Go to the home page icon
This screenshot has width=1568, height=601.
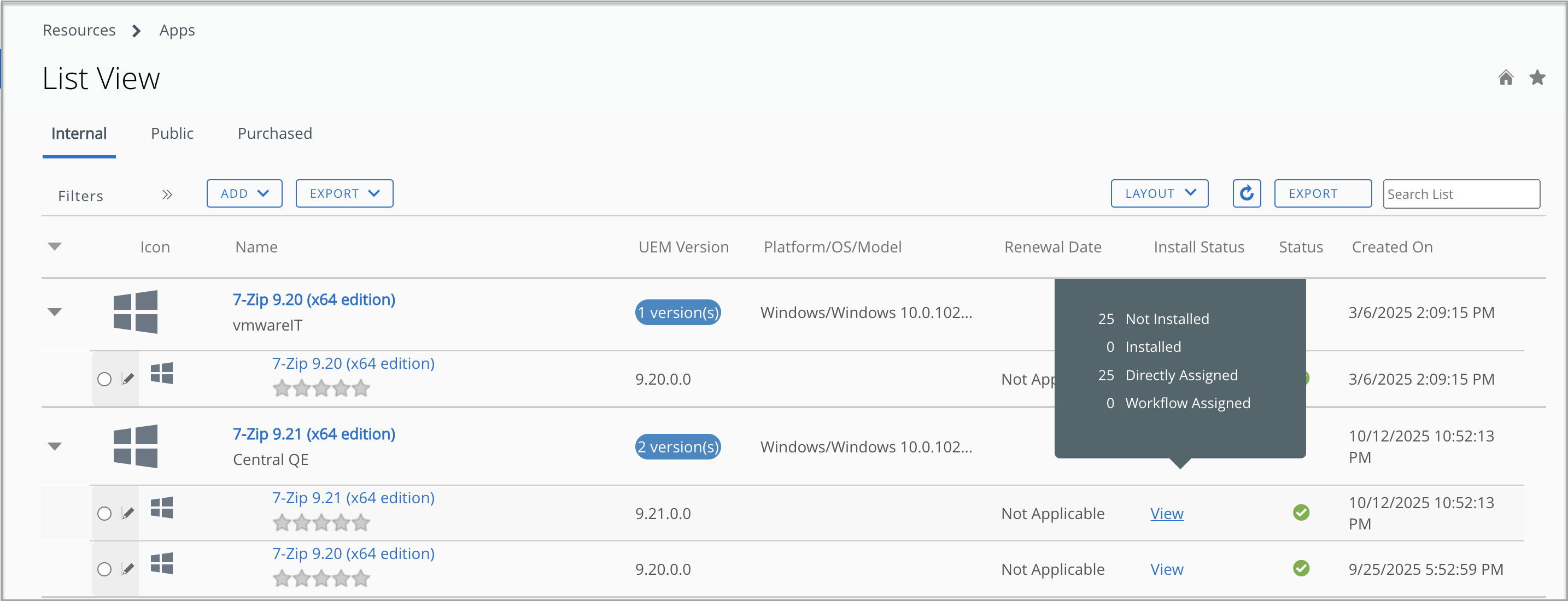[x=1506, y=78]
